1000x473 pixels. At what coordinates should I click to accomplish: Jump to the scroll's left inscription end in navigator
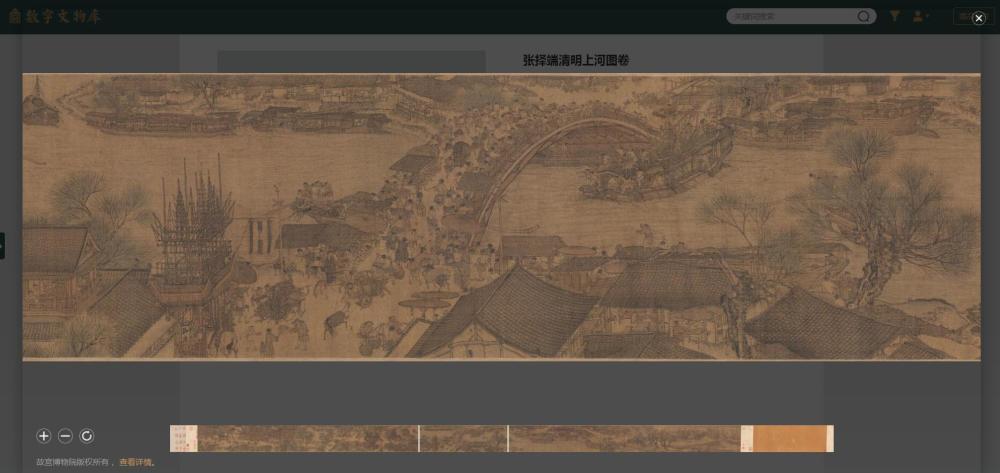tap(184, 439)
